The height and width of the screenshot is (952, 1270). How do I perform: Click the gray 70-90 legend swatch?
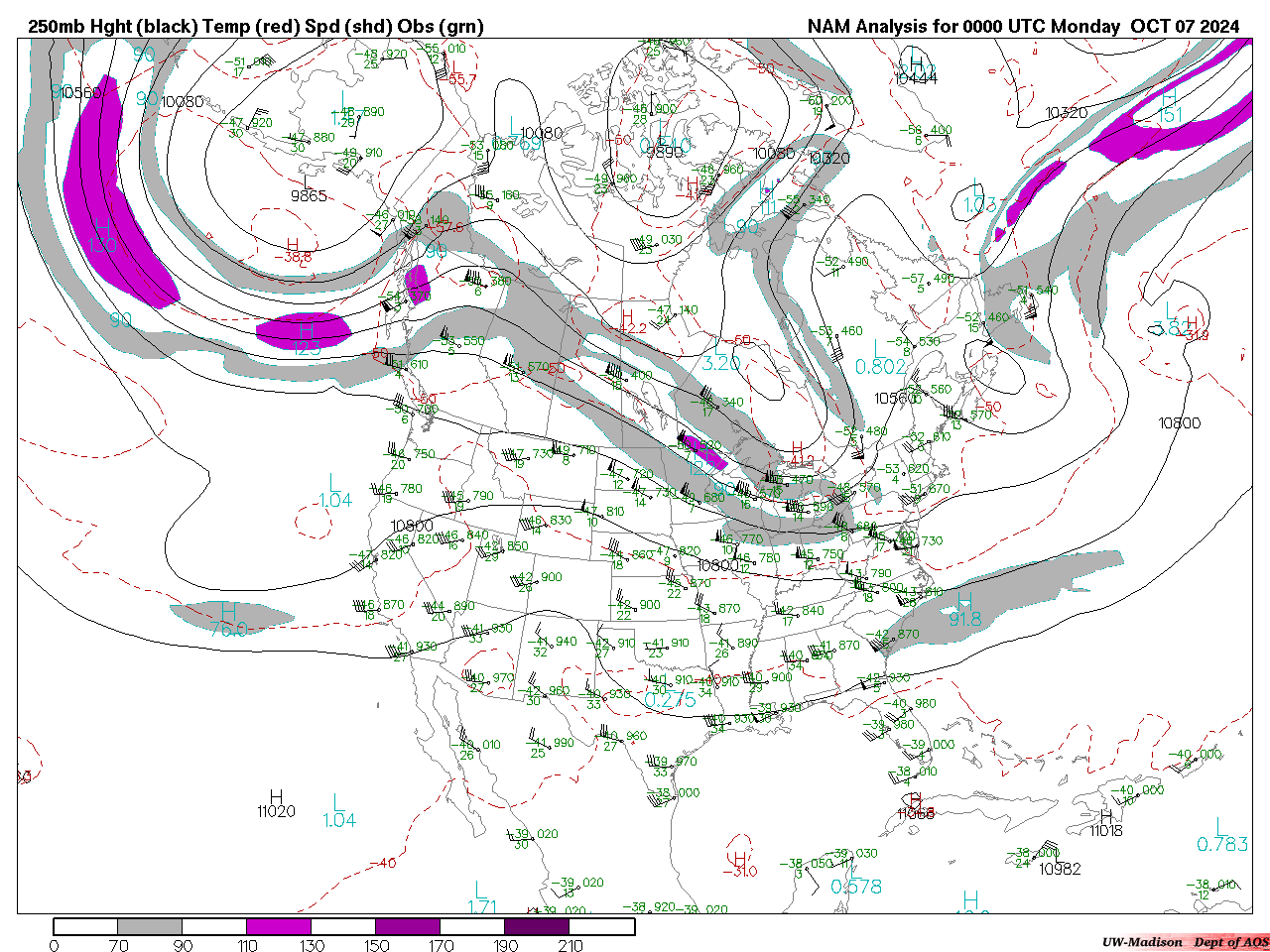click(x=150, y=927)
